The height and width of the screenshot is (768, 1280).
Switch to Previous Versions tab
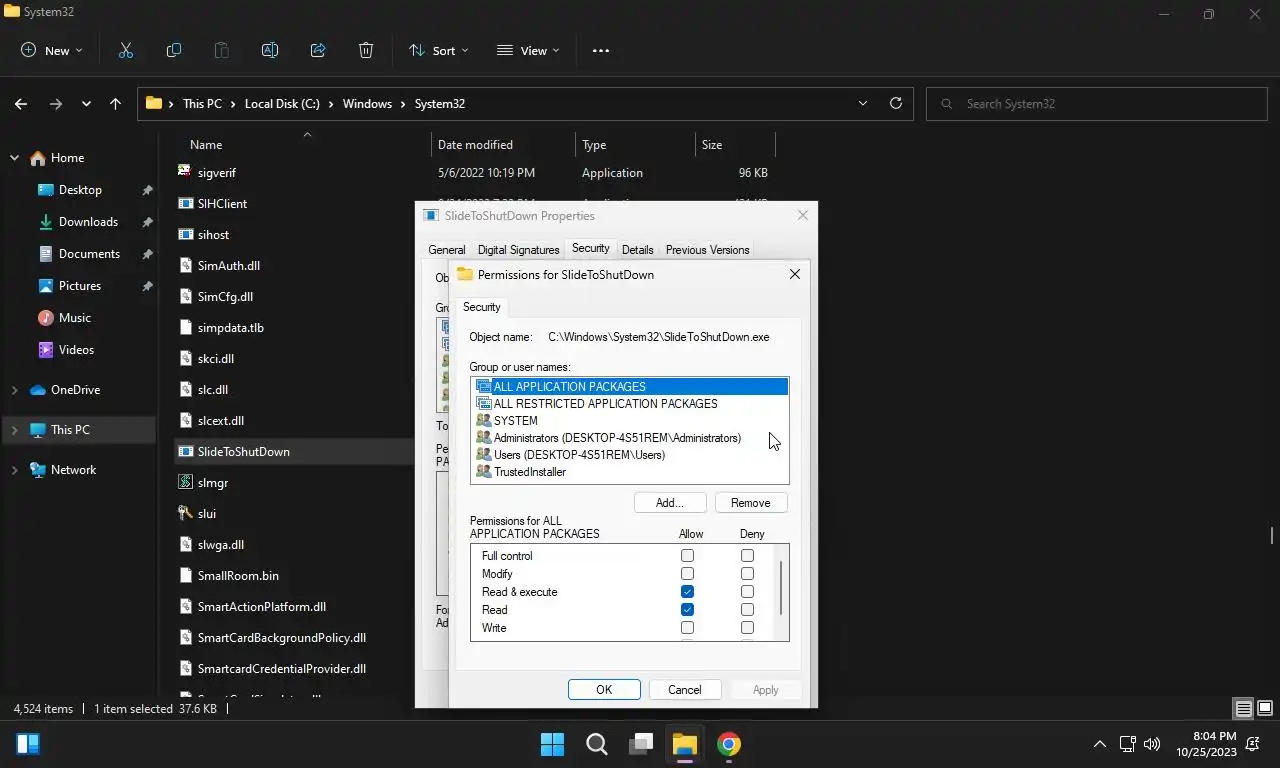pos(707,250)
